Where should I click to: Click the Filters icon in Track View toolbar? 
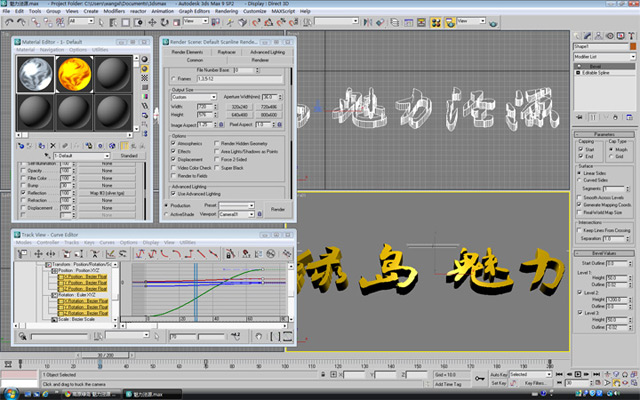click(21, 253)
